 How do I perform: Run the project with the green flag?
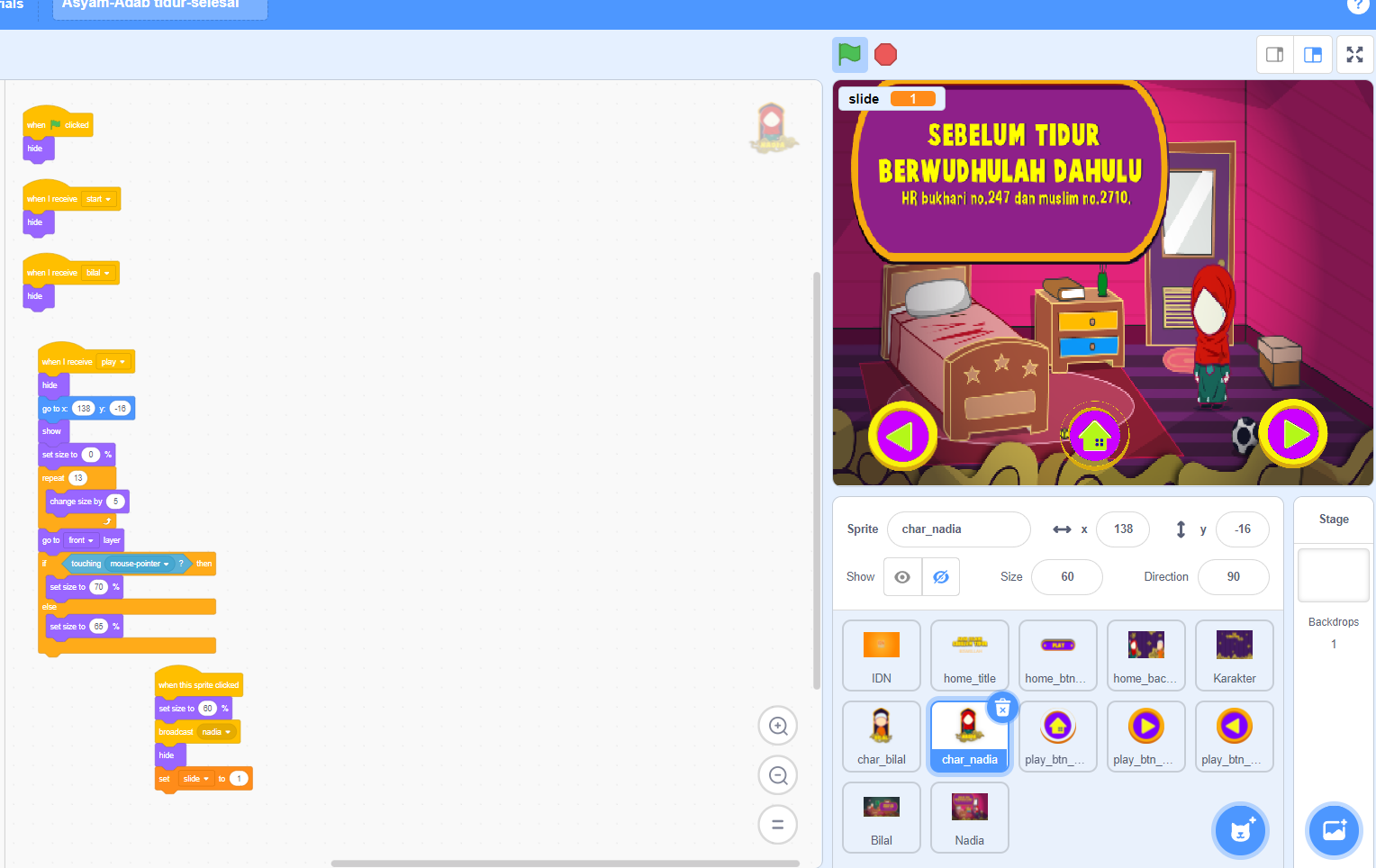click(847, 54)
